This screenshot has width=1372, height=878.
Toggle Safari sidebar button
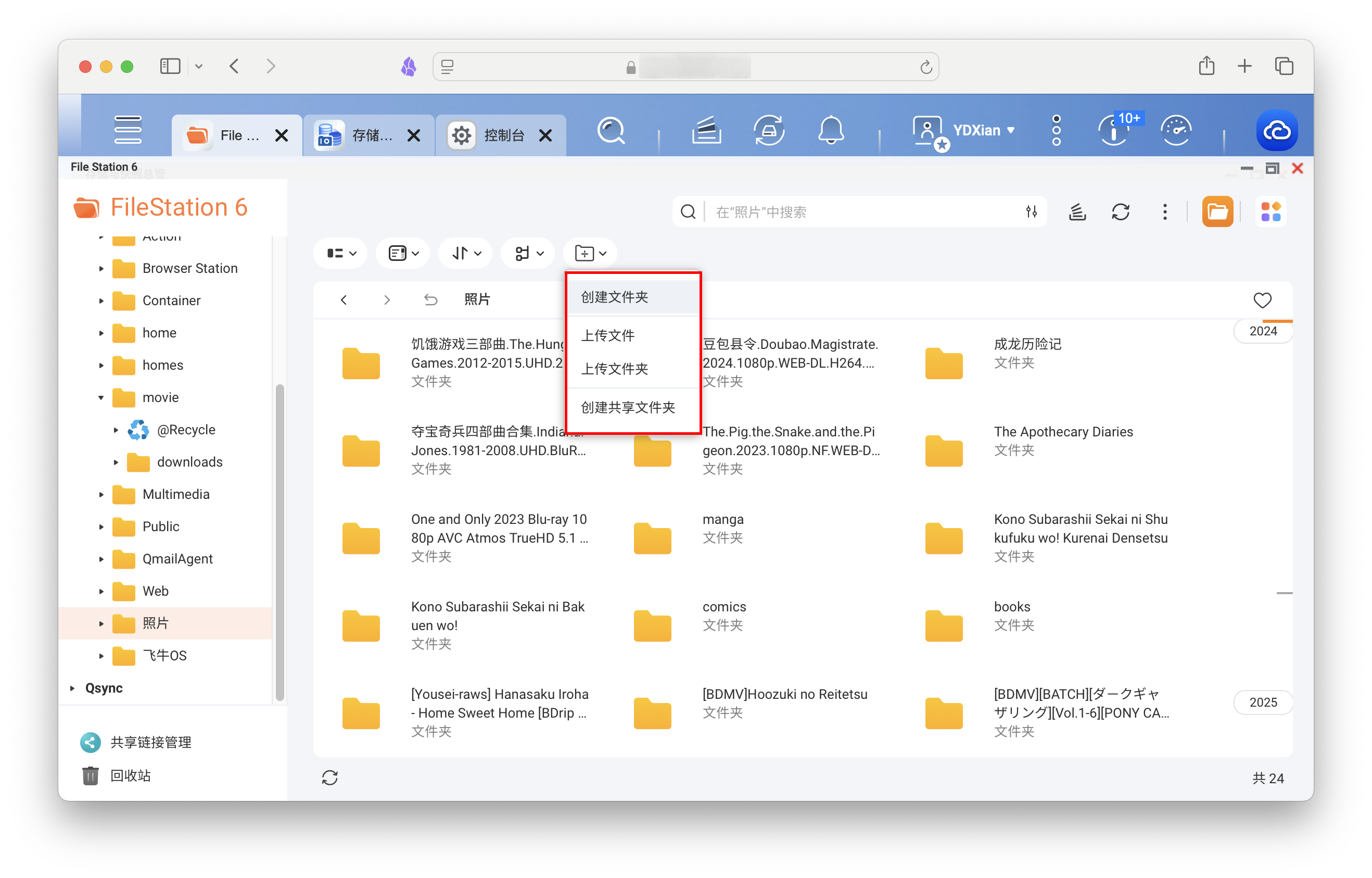(x=170, y=67)
